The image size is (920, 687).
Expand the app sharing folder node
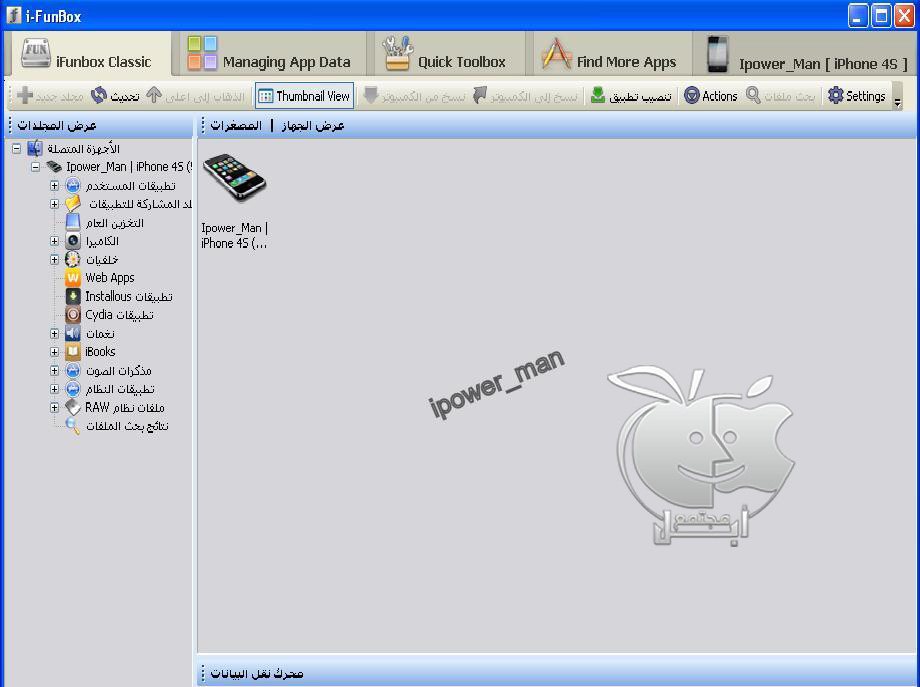(x=54, y=204)
